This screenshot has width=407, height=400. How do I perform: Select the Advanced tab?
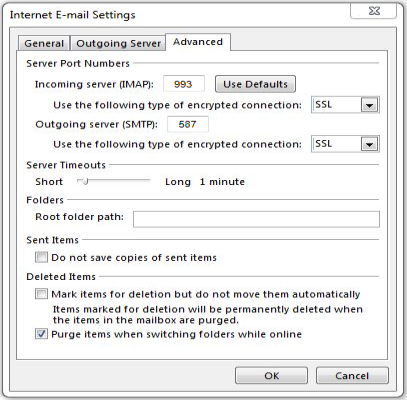pos(198,42)
